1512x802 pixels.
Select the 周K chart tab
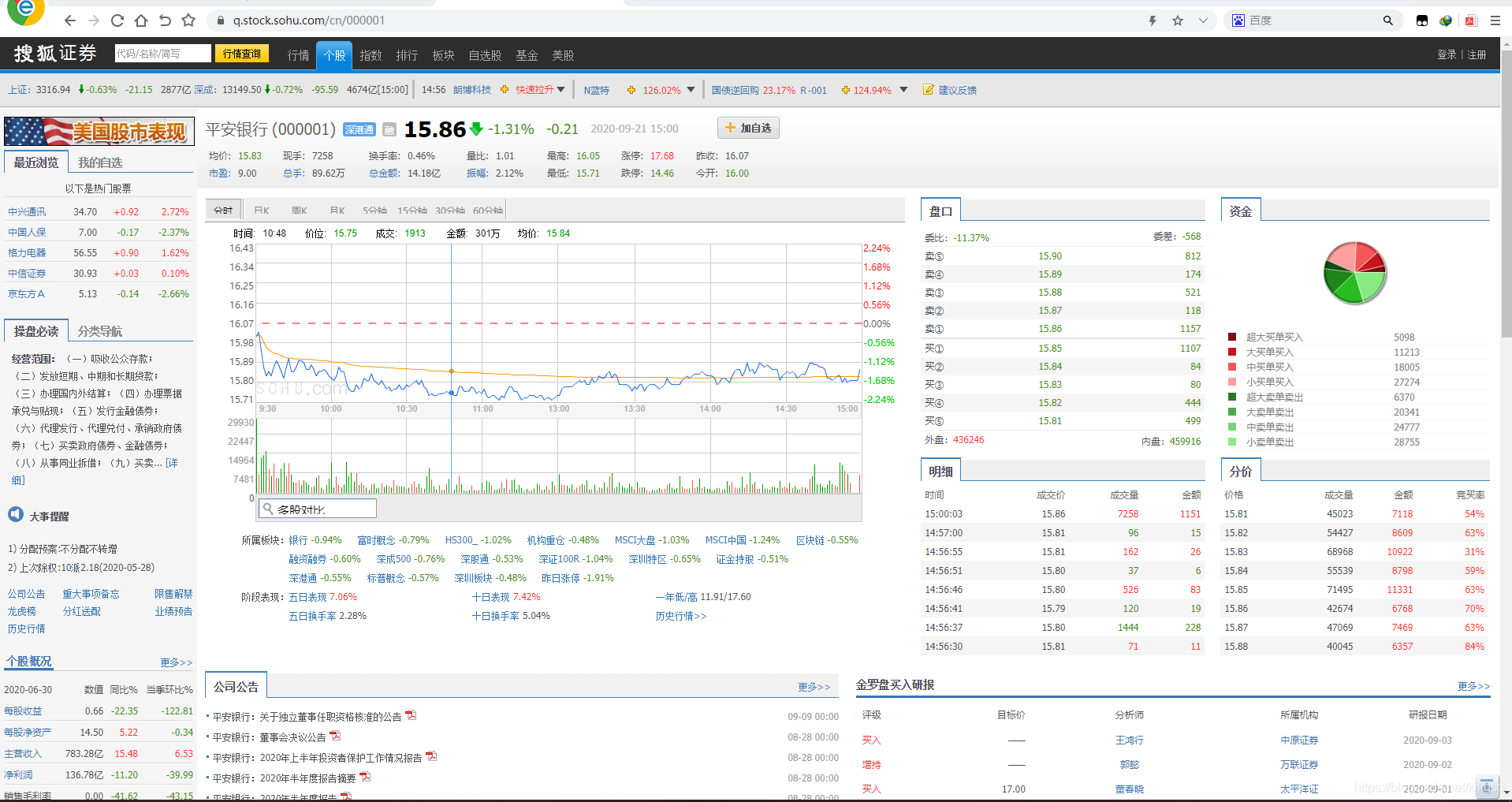point(300,211)
